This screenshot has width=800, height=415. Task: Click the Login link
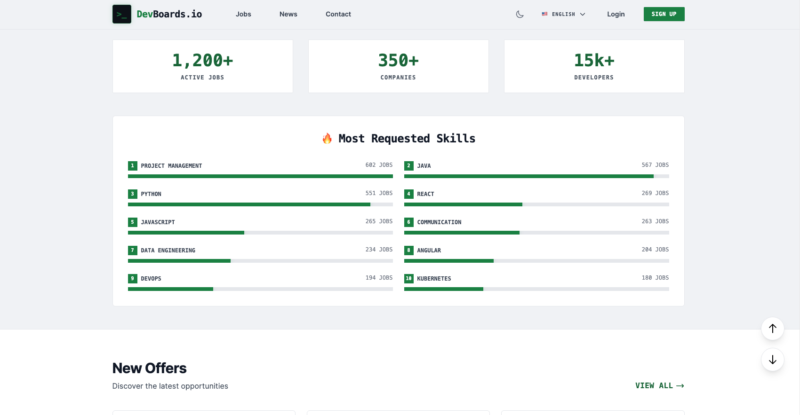(616, 14)
